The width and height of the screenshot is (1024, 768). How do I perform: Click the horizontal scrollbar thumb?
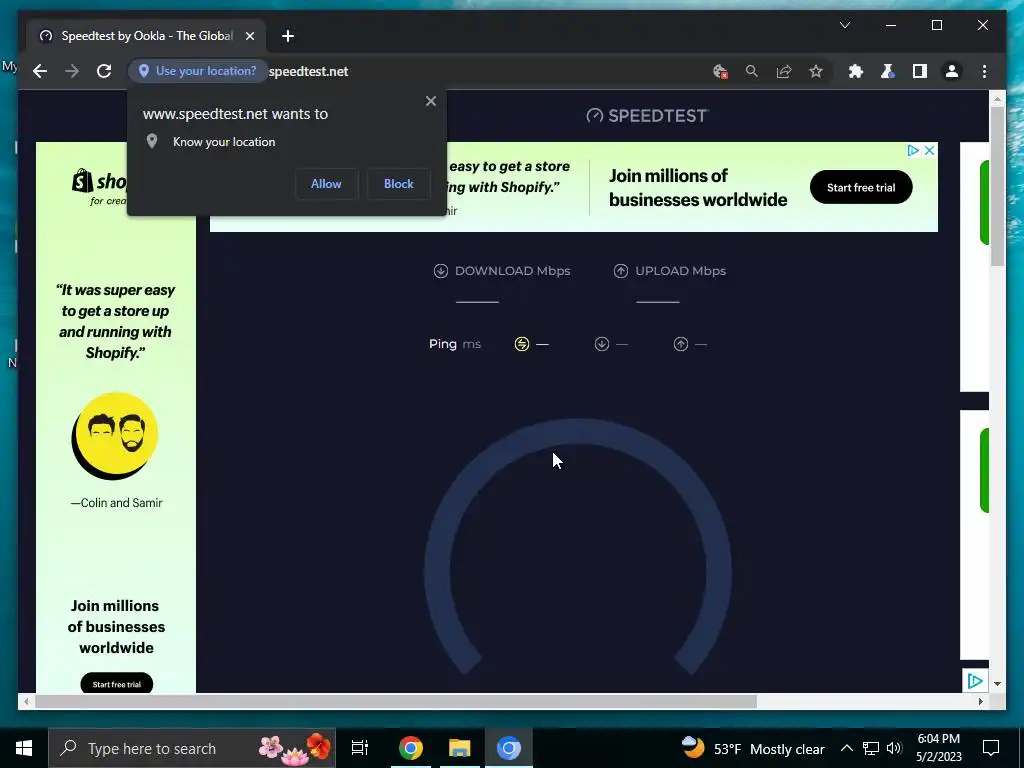click(396, 701)
